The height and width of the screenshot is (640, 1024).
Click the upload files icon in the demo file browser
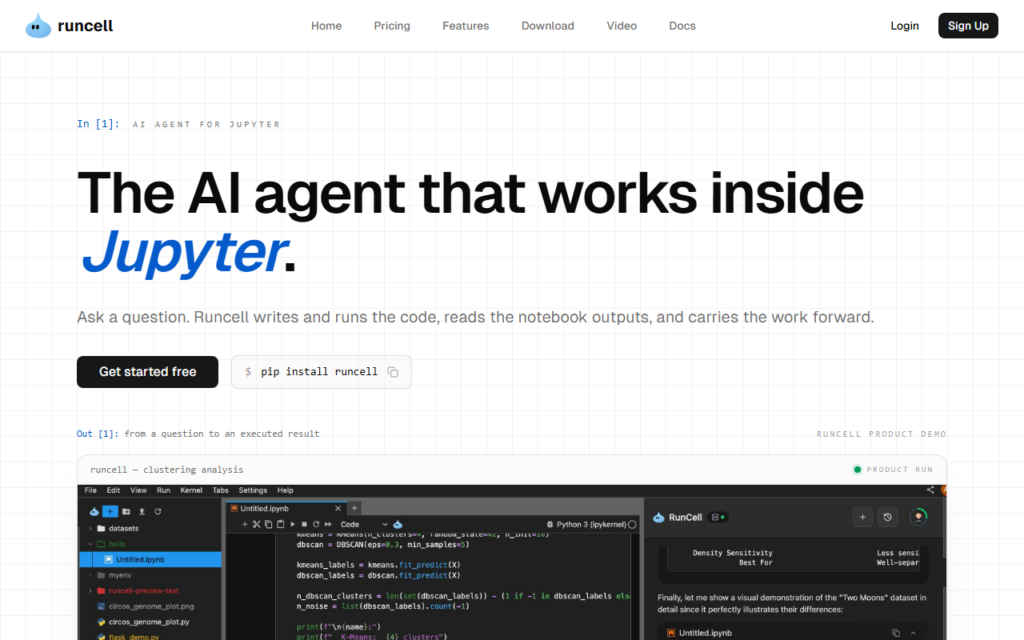point(142,511)
